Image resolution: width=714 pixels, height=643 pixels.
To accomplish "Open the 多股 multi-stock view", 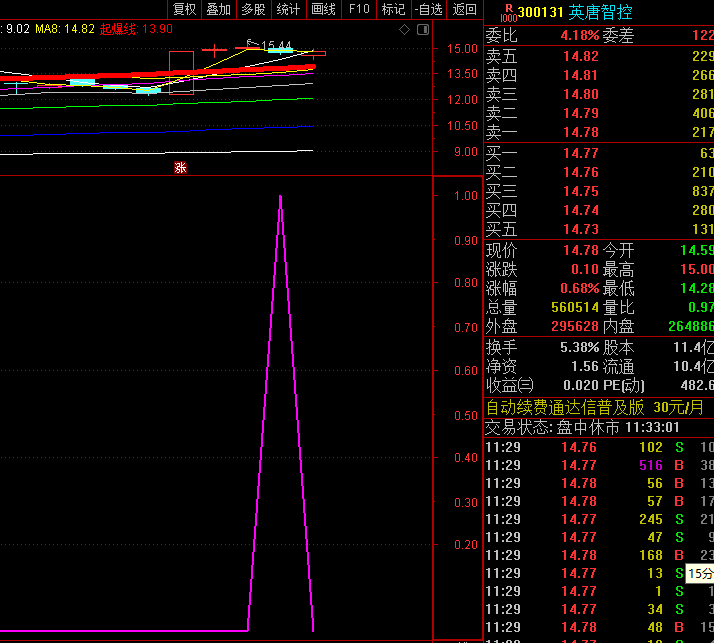I will click(253, 9).
